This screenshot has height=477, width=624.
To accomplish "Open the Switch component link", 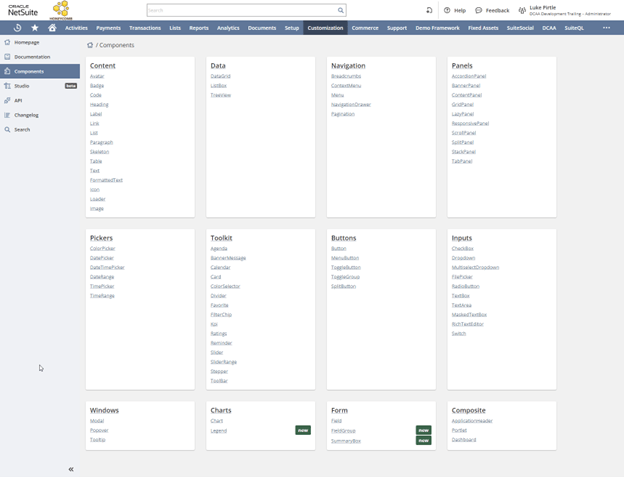I will pyautogui.click(x=458, y=333).
